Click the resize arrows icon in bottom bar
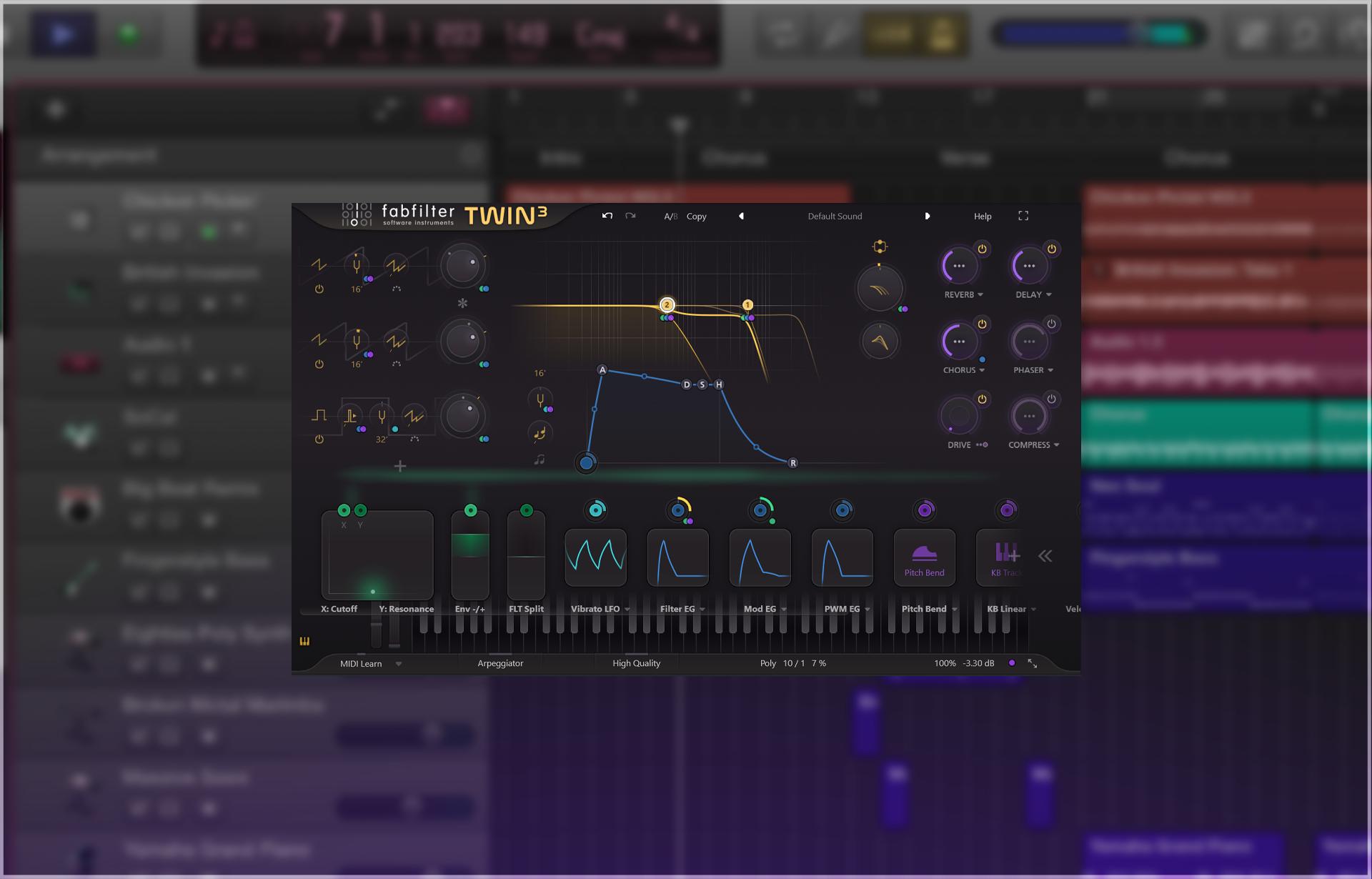The image size is (1372, 879). (1033, 663)
